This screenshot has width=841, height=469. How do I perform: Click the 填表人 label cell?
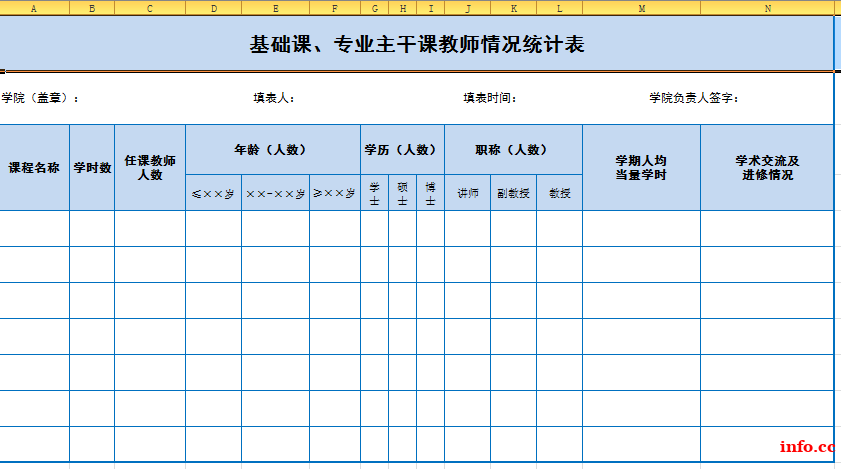(x=273, y=98)
